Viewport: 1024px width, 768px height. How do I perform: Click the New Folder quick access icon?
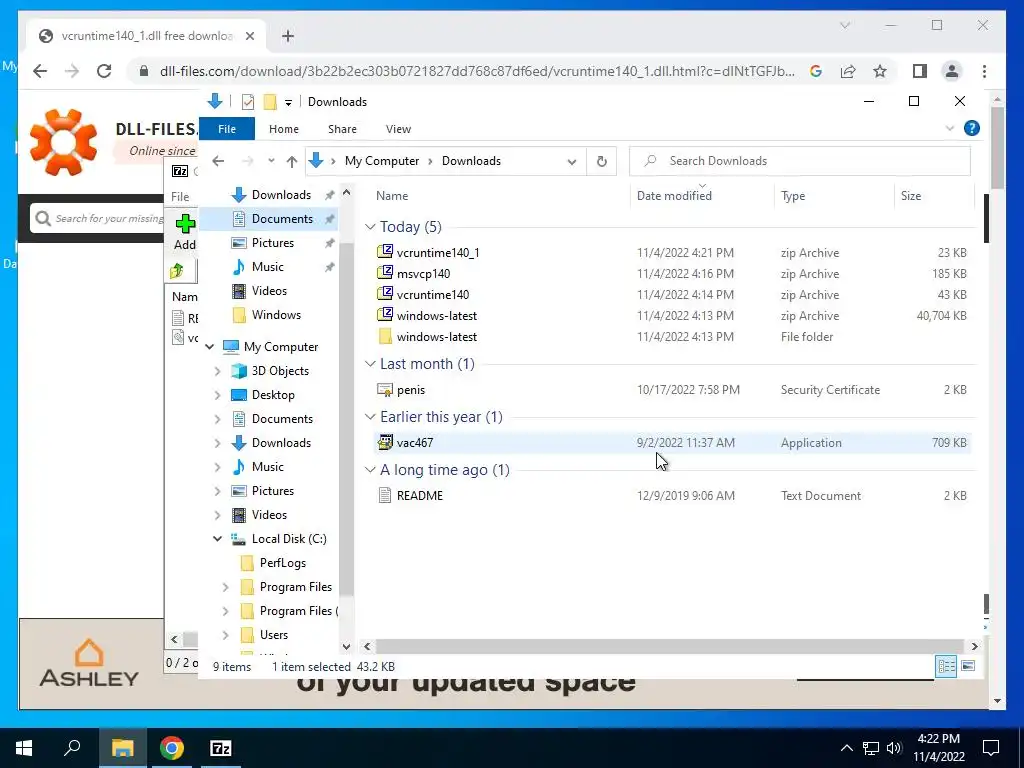click(270, 102)
